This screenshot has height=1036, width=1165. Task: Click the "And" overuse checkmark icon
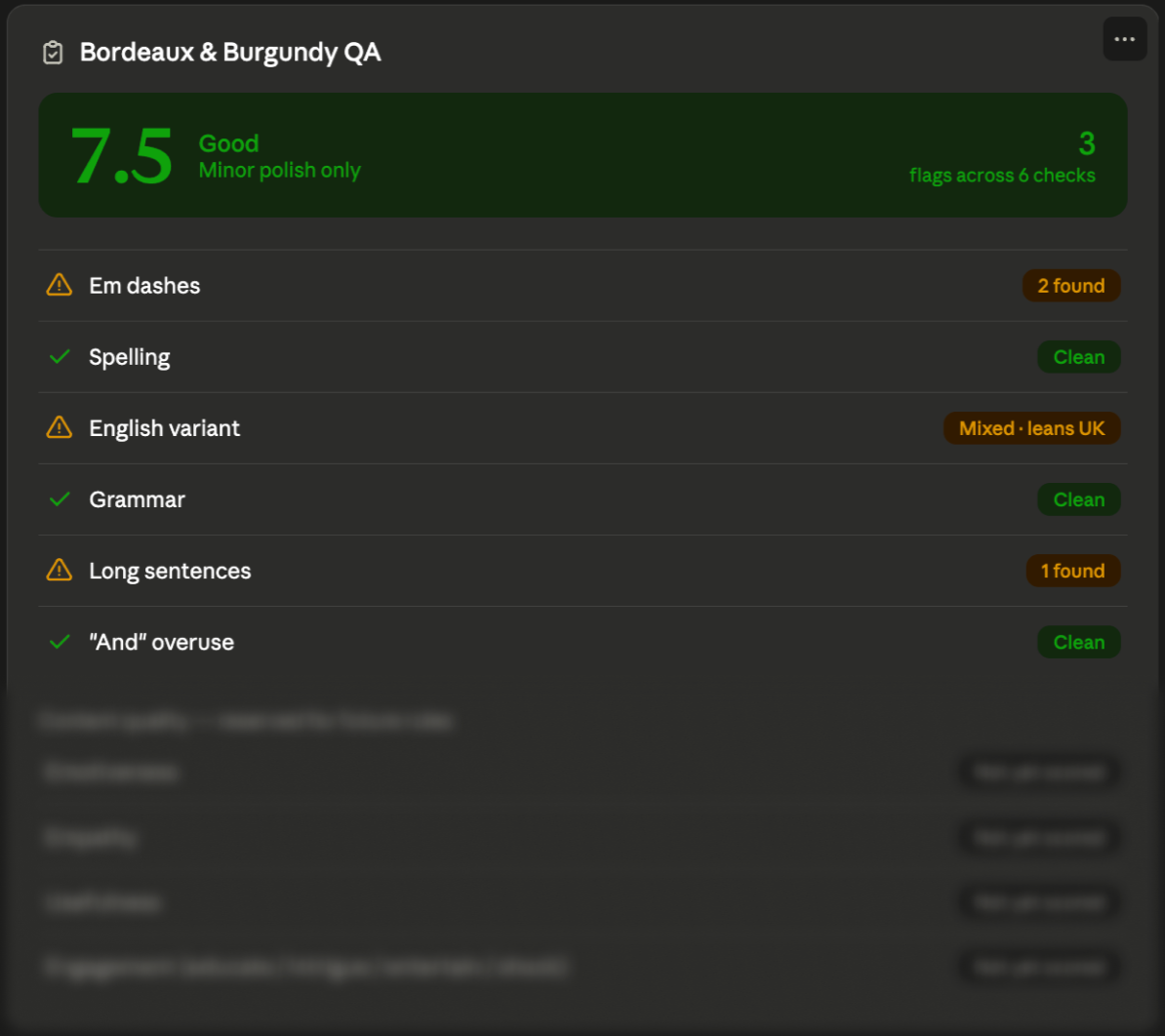60,642
